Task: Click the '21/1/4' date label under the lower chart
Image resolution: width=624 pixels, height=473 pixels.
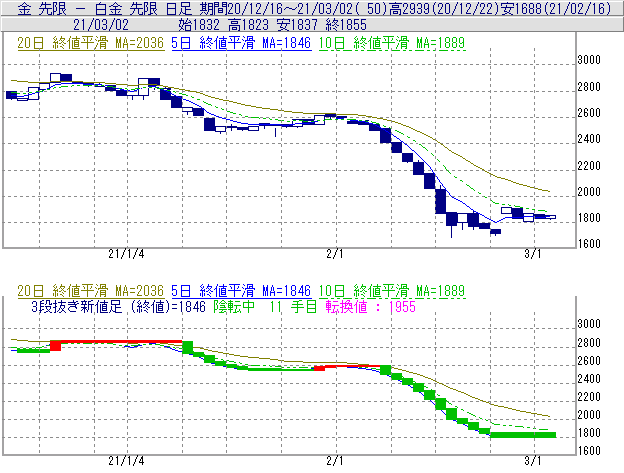Action: [x=126, y=461]
